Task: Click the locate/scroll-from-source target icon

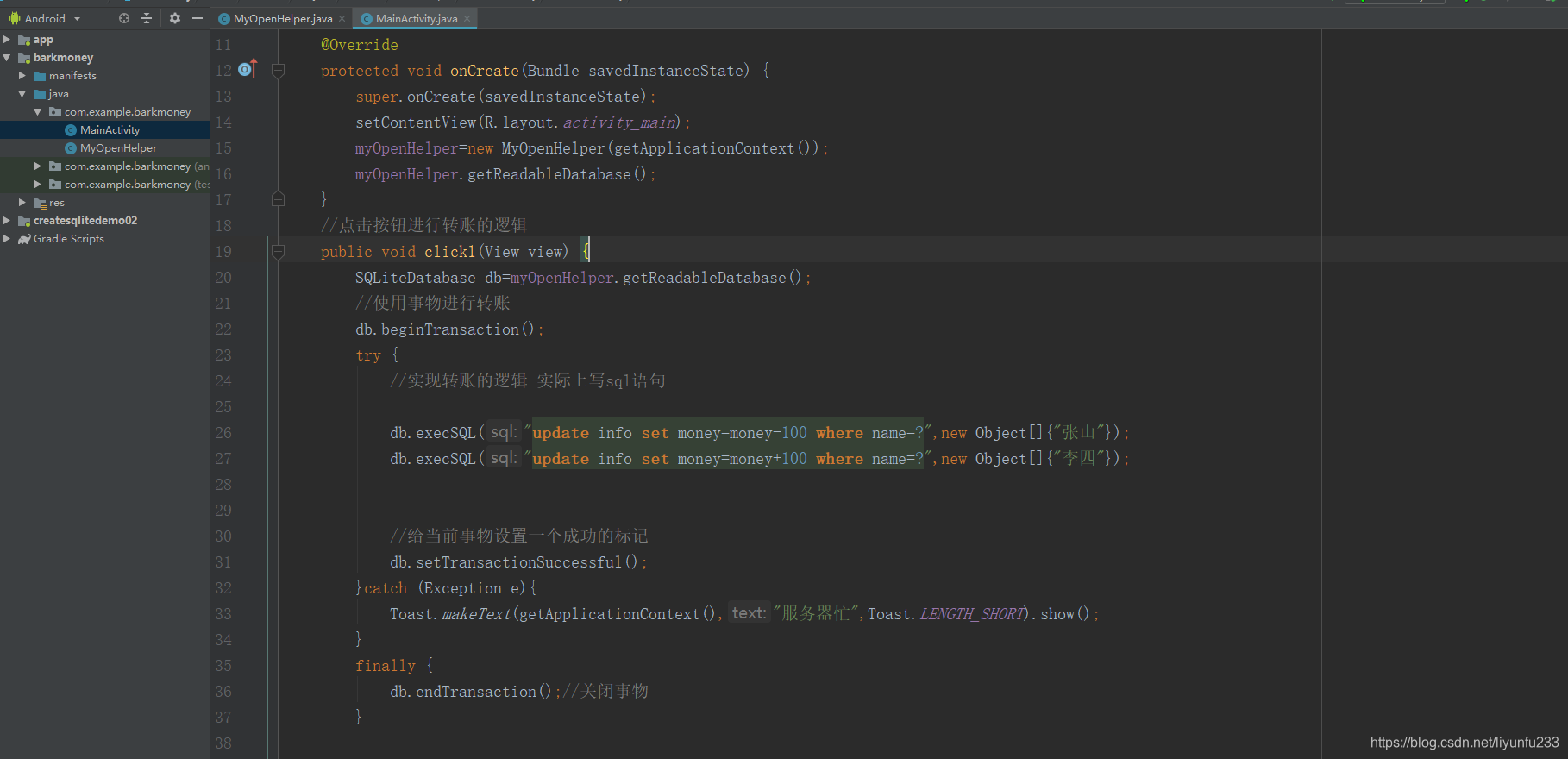Action: coord(124,18)
